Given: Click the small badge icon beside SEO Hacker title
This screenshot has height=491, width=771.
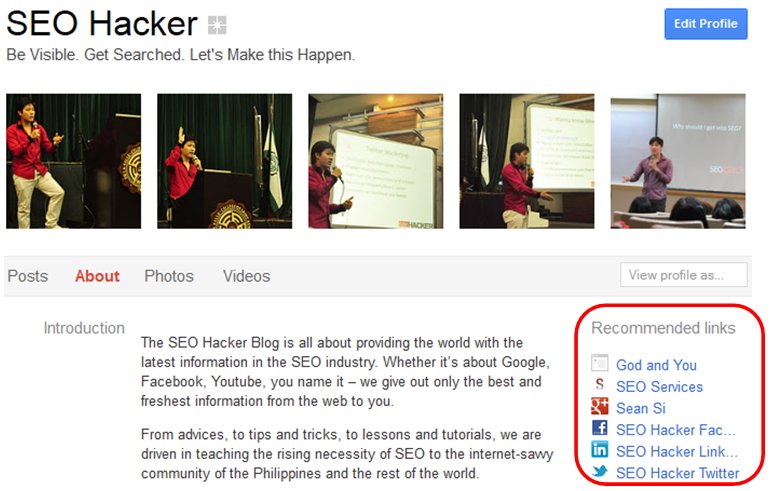Looking at the screenshot, I should tap(217, 25).
